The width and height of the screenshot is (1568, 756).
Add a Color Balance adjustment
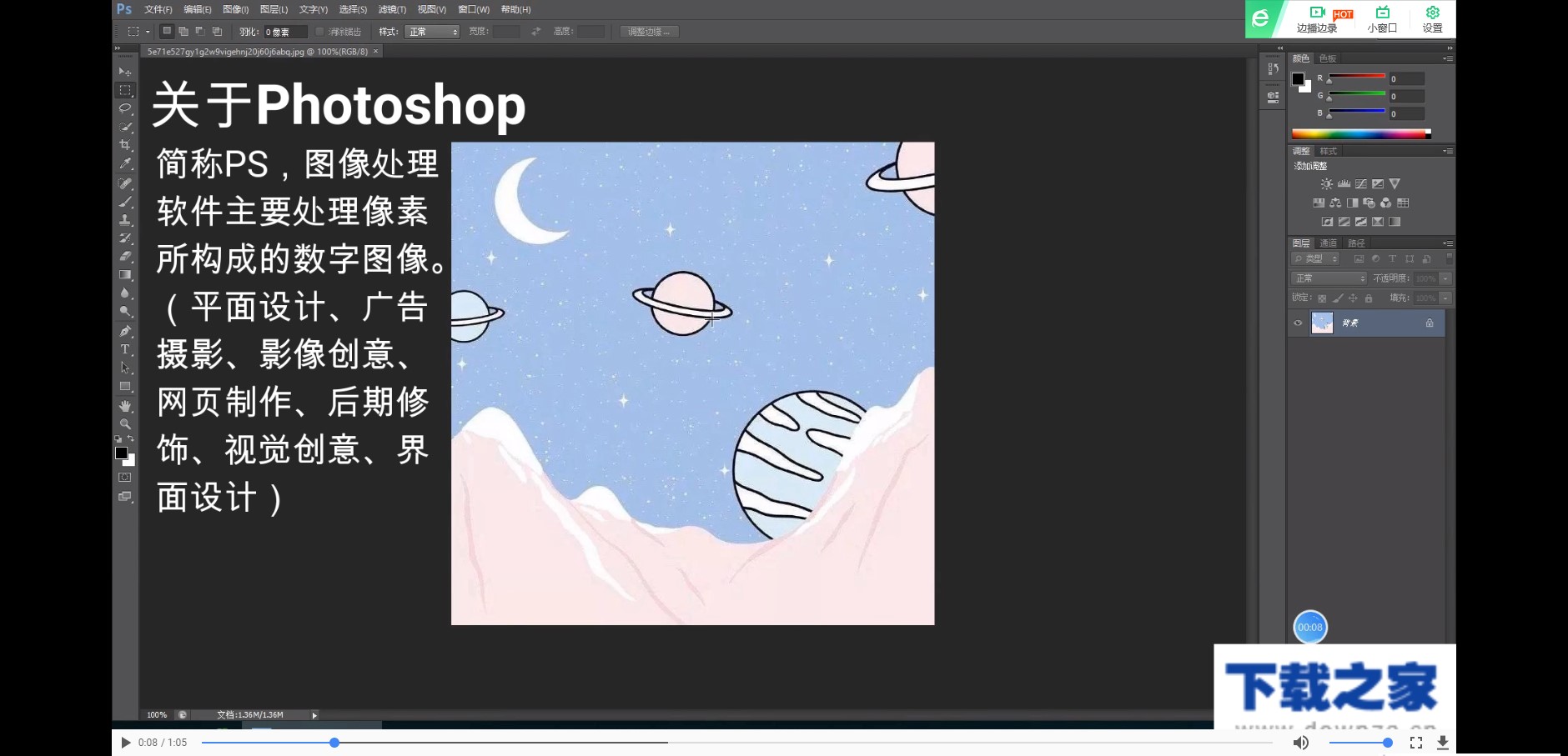point(1335,203)
